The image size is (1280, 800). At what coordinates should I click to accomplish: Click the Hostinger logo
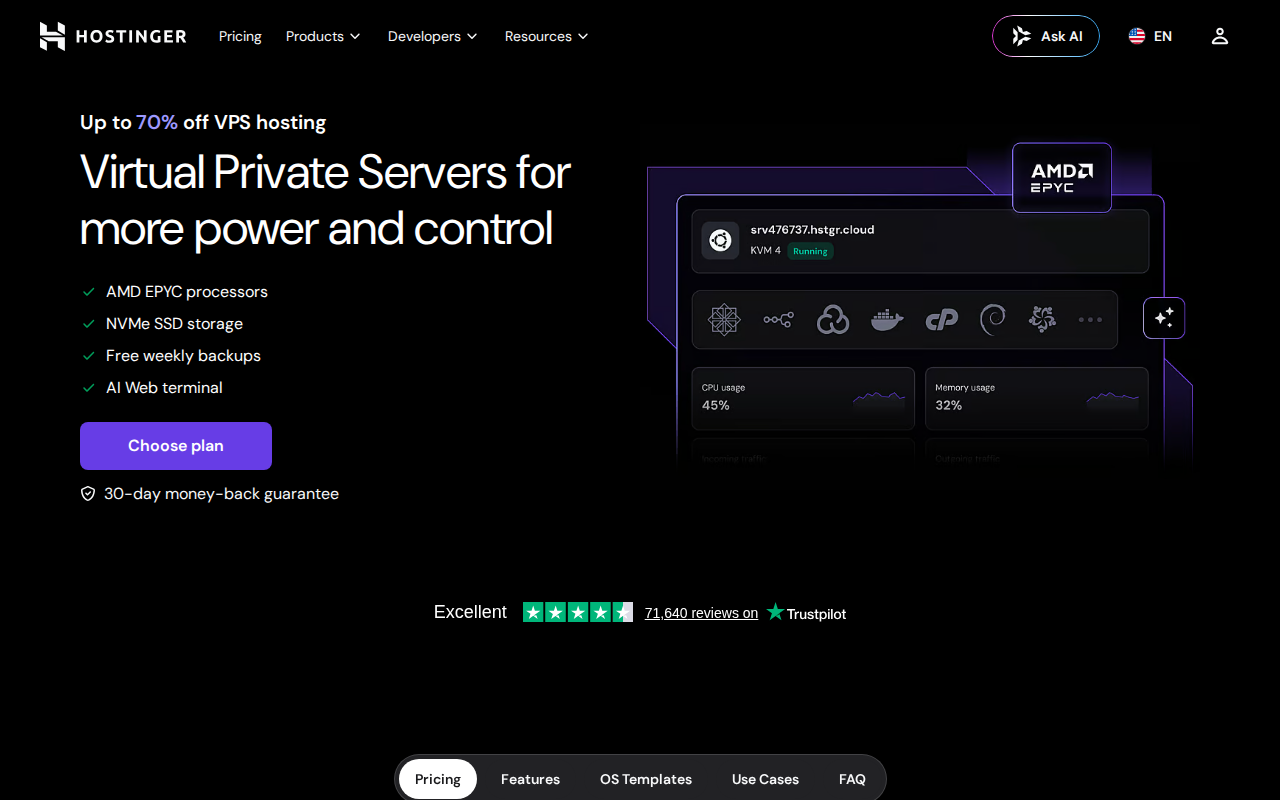[x=113, y=36]
